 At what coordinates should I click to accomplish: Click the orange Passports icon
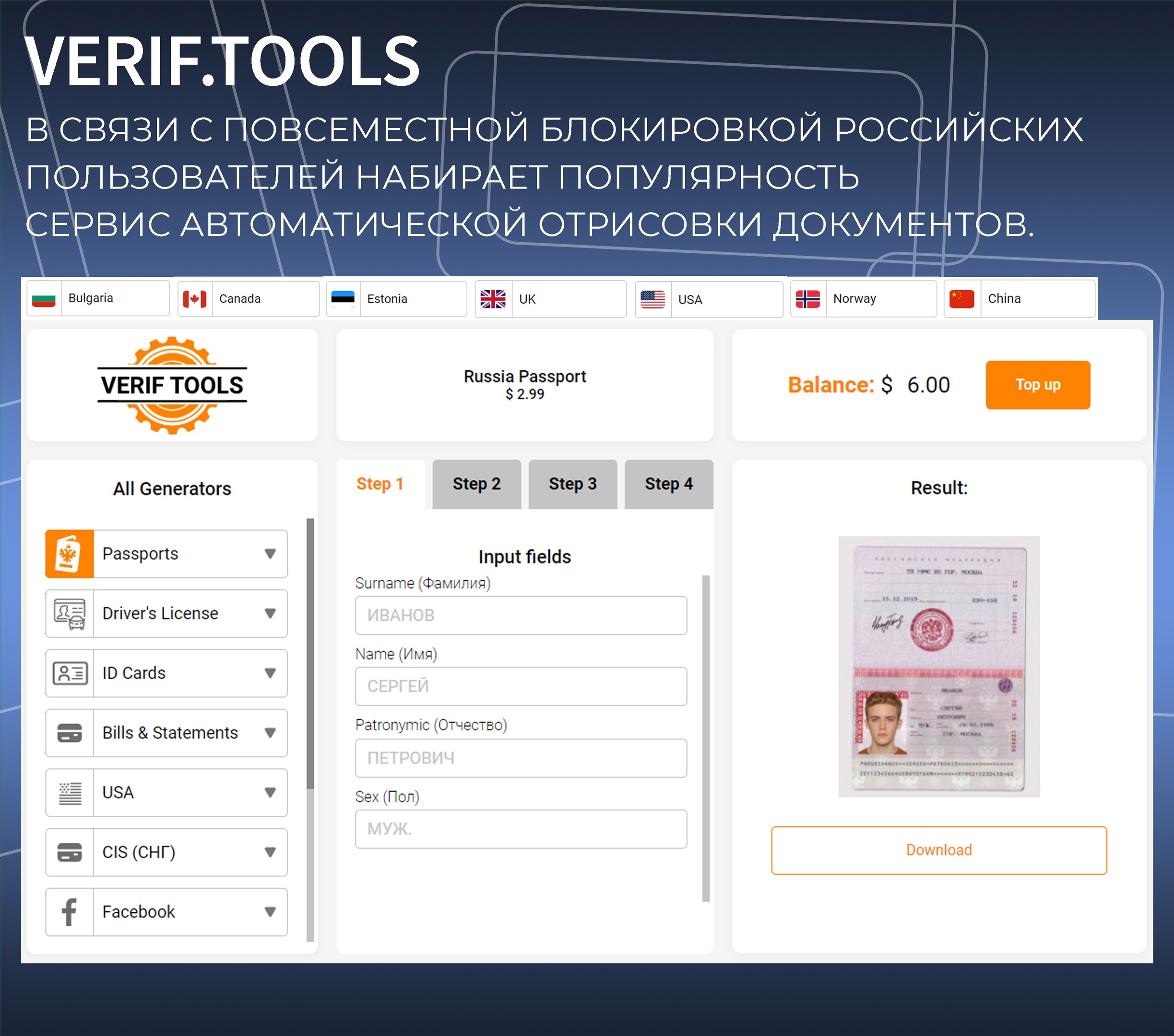pyautogui.click(x=70, y=553)
